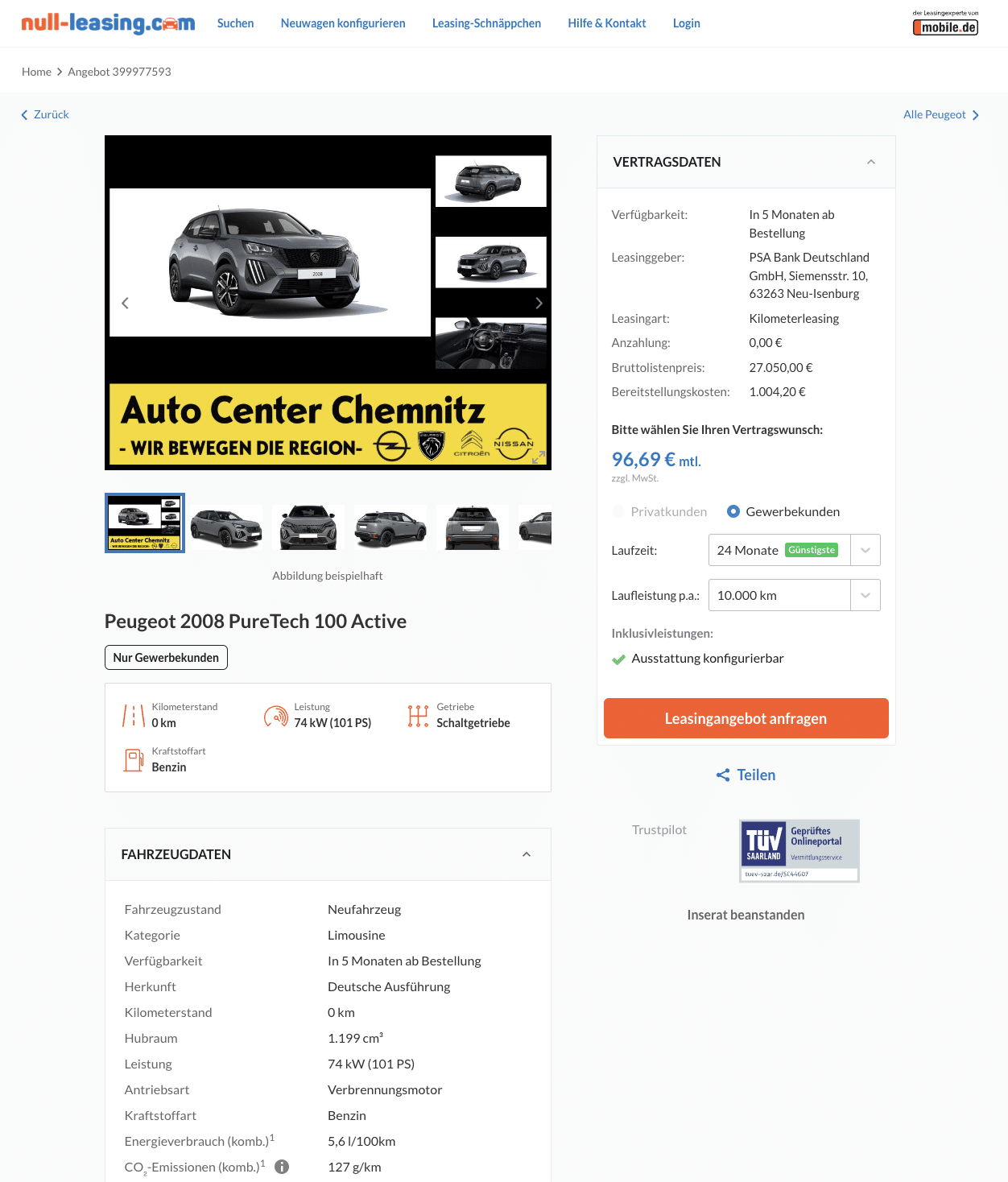This screenshot has height=1182, width=1008.
Task: Open the TÜV Saarland certificate badge
Action: click(799, 851)
